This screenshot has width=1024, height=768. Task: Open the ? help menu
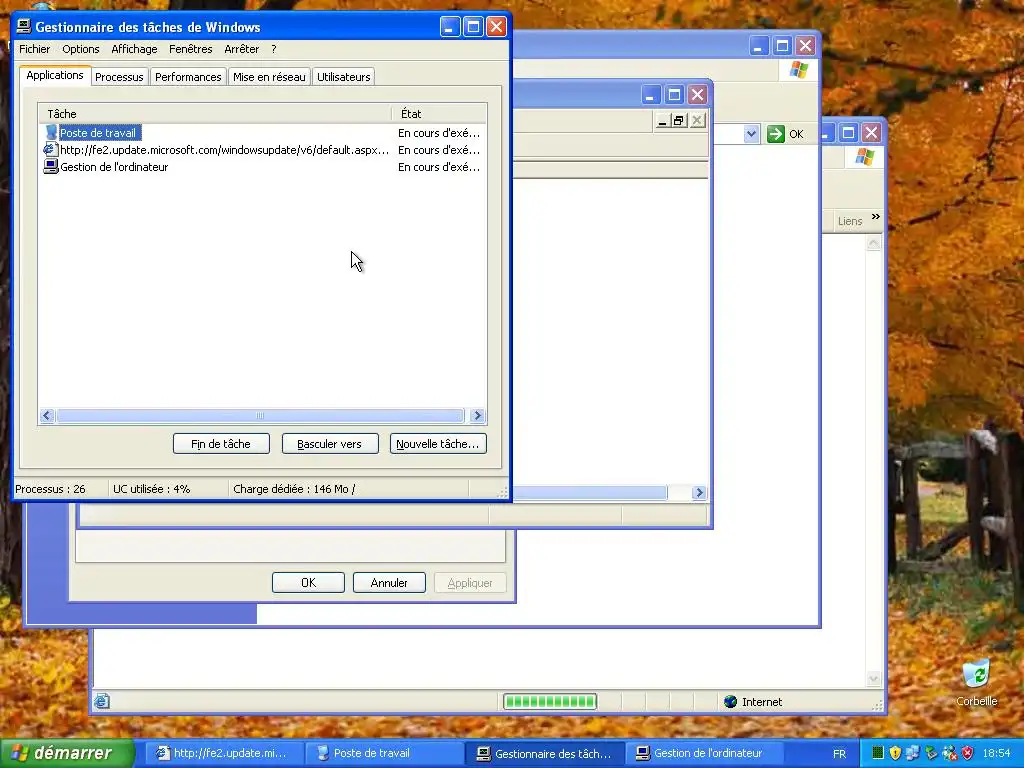tap(274, 49)
